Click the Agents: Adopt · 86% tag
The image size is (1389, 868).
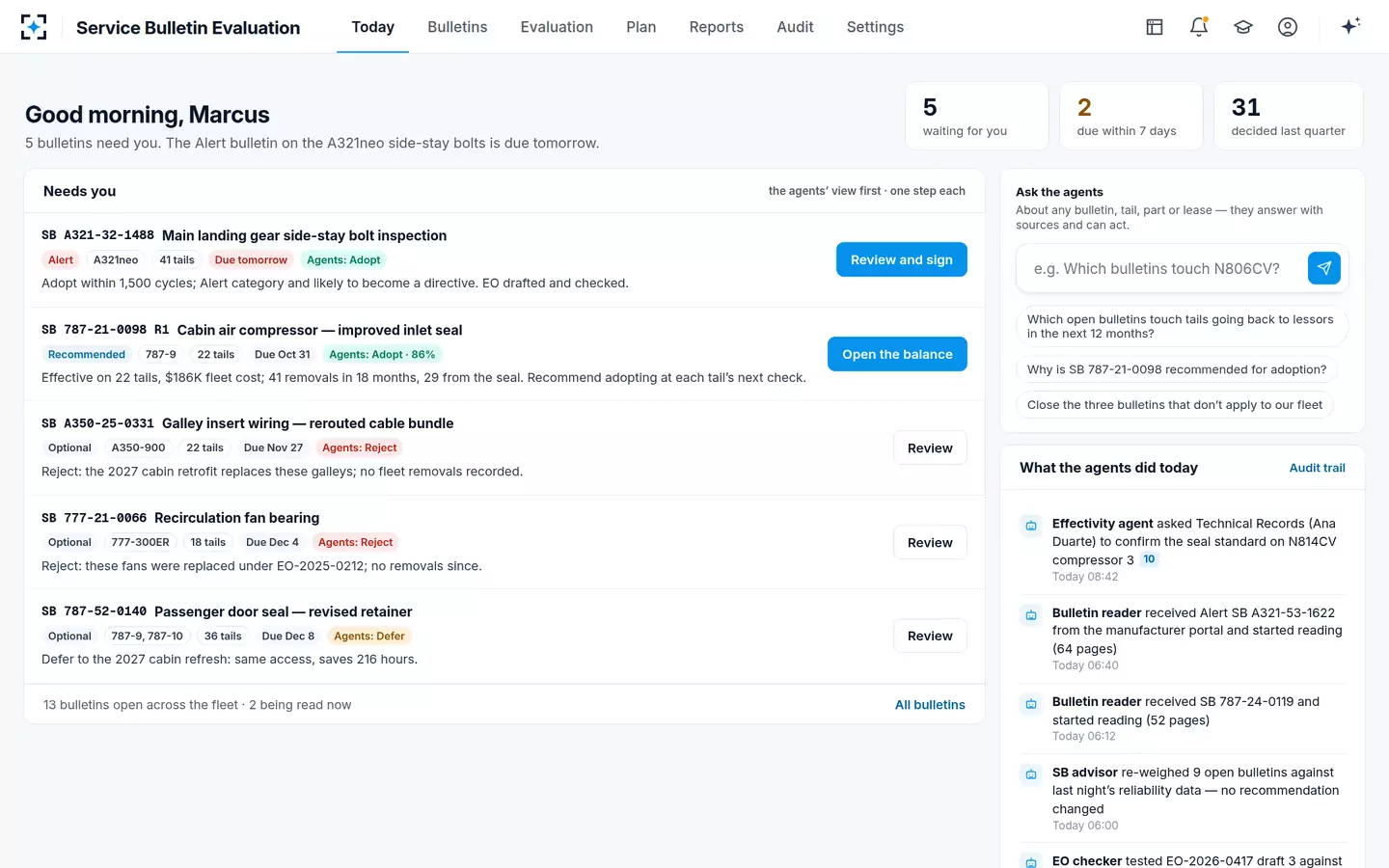pyautogui.click(x=382, y=354)
